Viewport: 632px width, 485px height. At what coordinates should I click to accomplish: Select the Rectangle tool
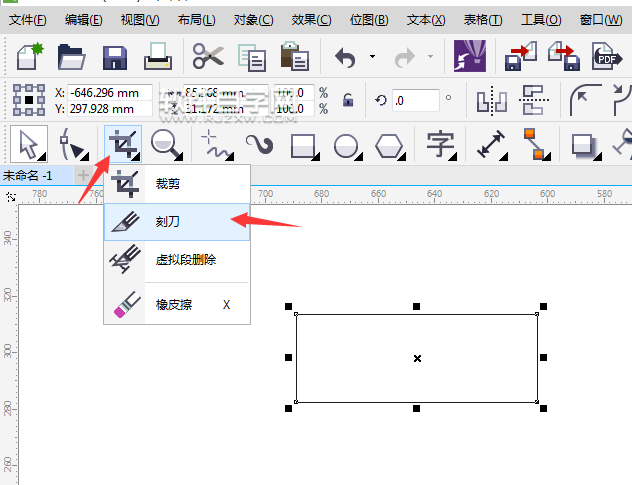[x=304, y=146]
